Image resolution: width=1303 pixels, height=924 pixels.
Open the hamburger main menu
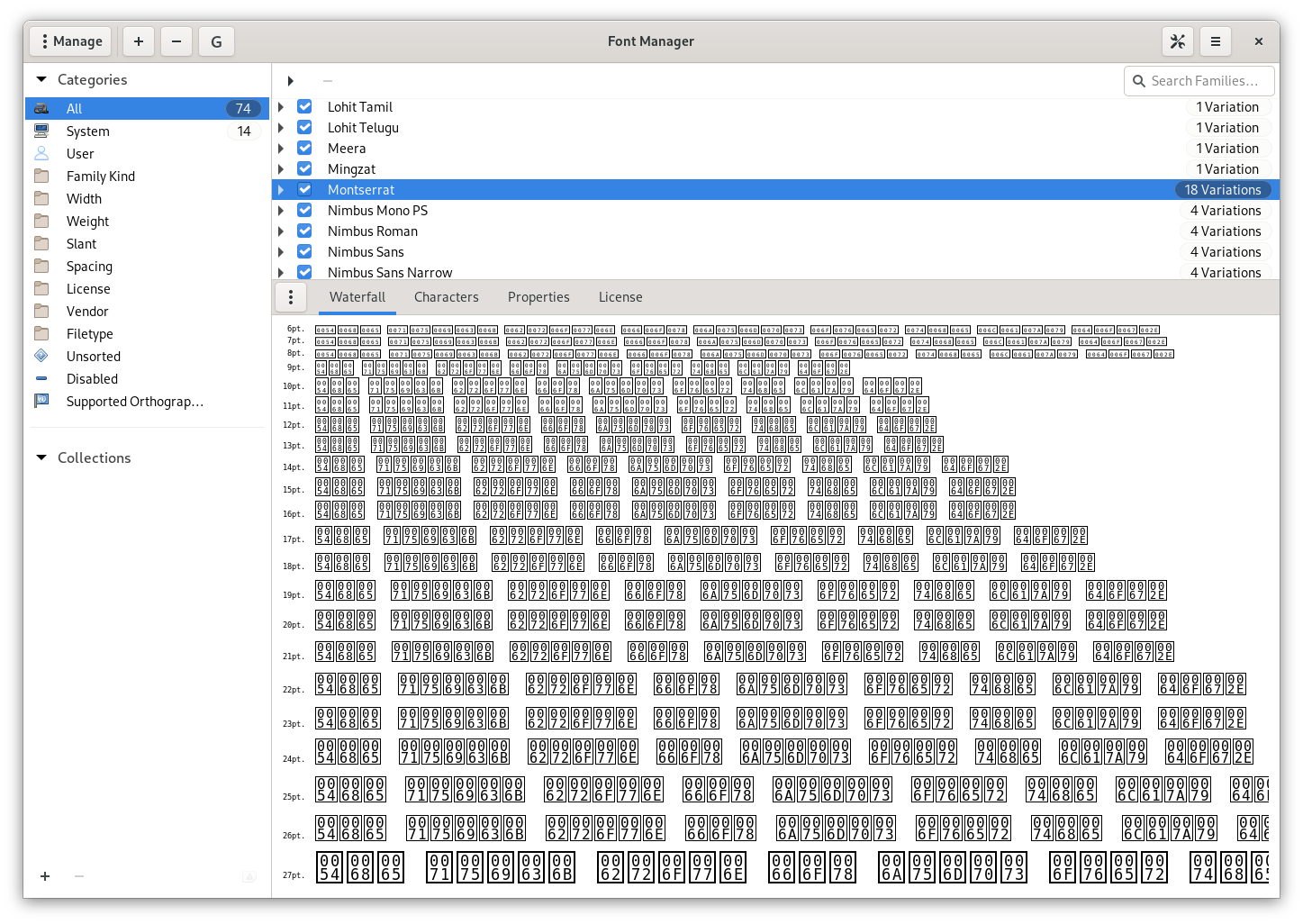tap(1216, 41)
